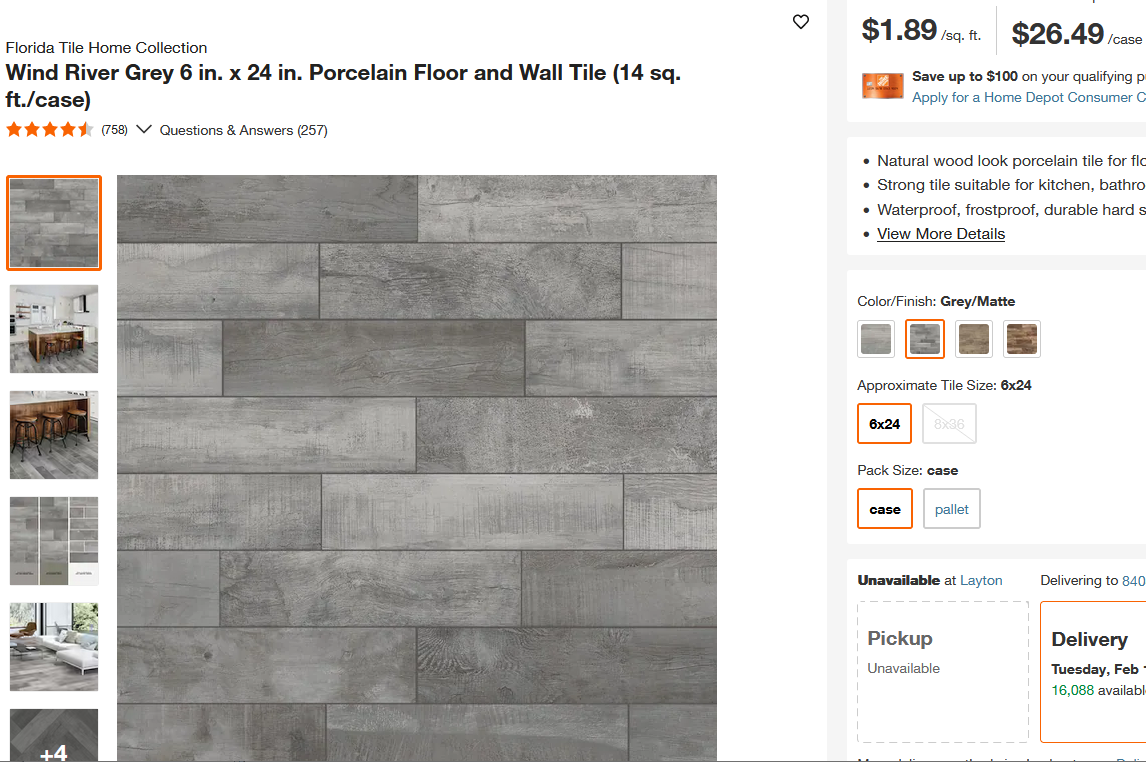
Task: Choose the brown wood finish swatch
Action: click(1021, 338)
